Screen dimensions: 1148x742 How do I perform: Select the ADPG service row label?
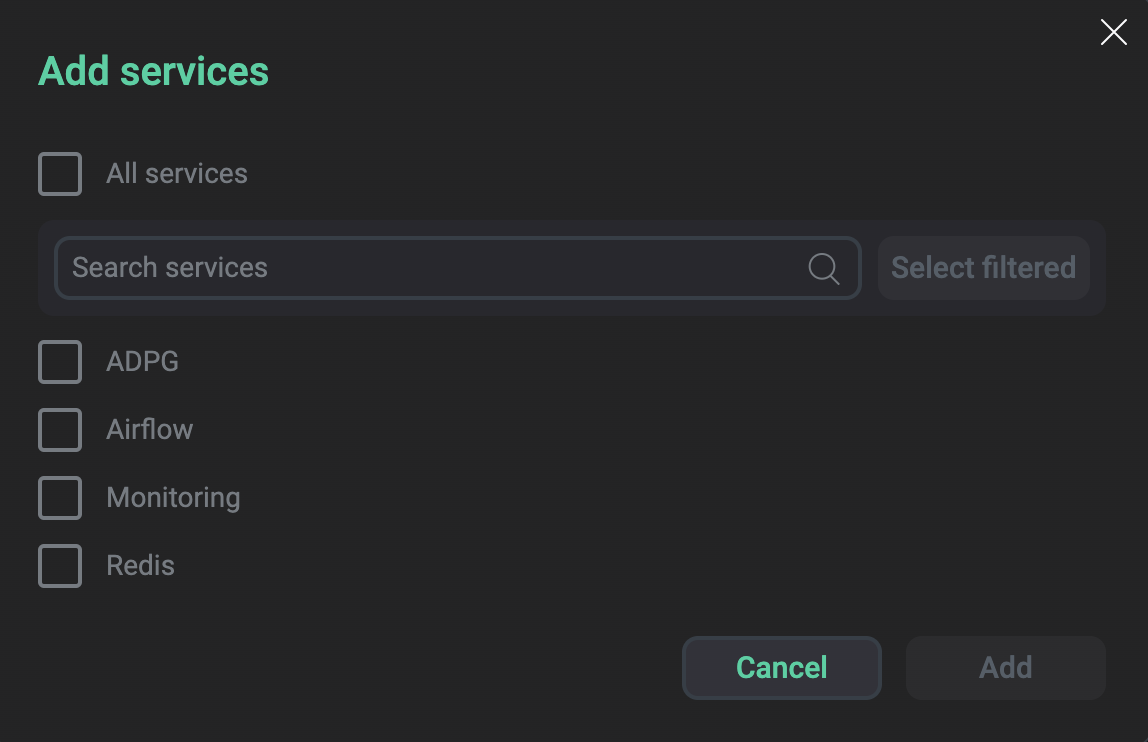click(x=141, y=362)
